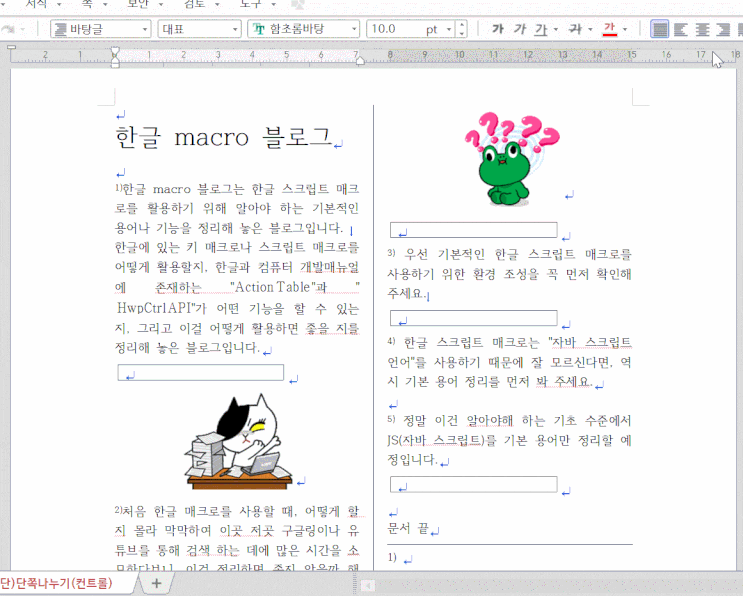Click footnote marker 1) before 한글 macro
Viewport: 743px width, 596px height.
click(118, 187)
